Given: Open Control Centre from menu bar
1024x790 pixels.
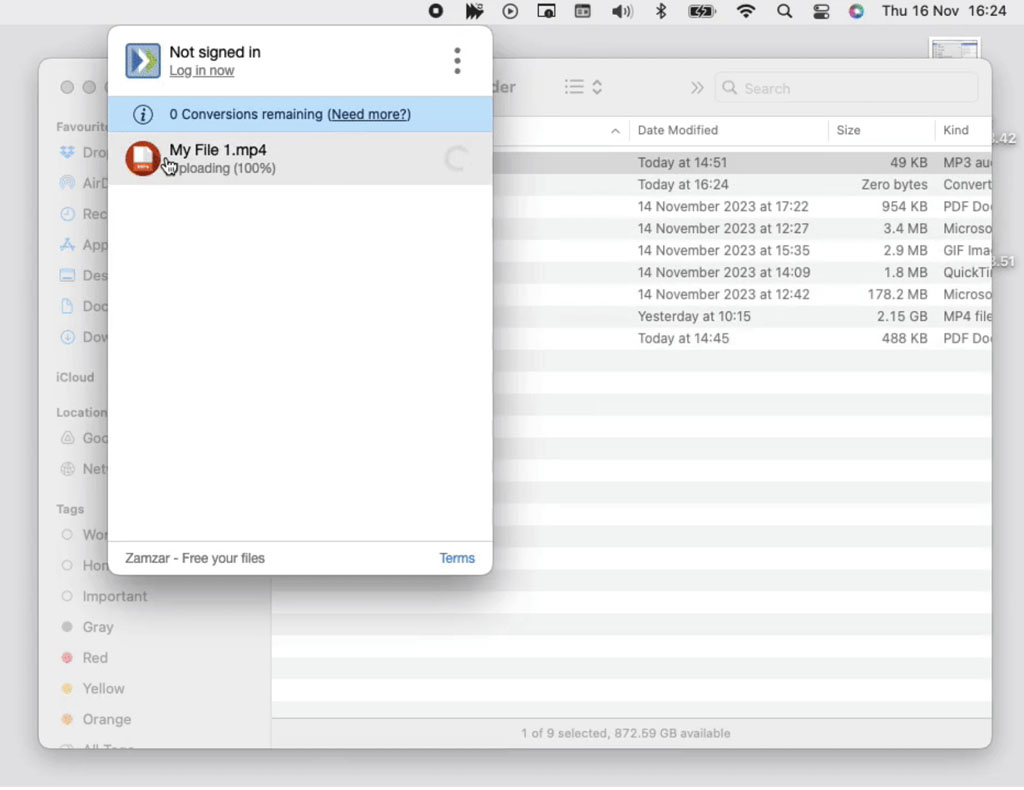Looking at the screenshot, I should coord(821,11).
